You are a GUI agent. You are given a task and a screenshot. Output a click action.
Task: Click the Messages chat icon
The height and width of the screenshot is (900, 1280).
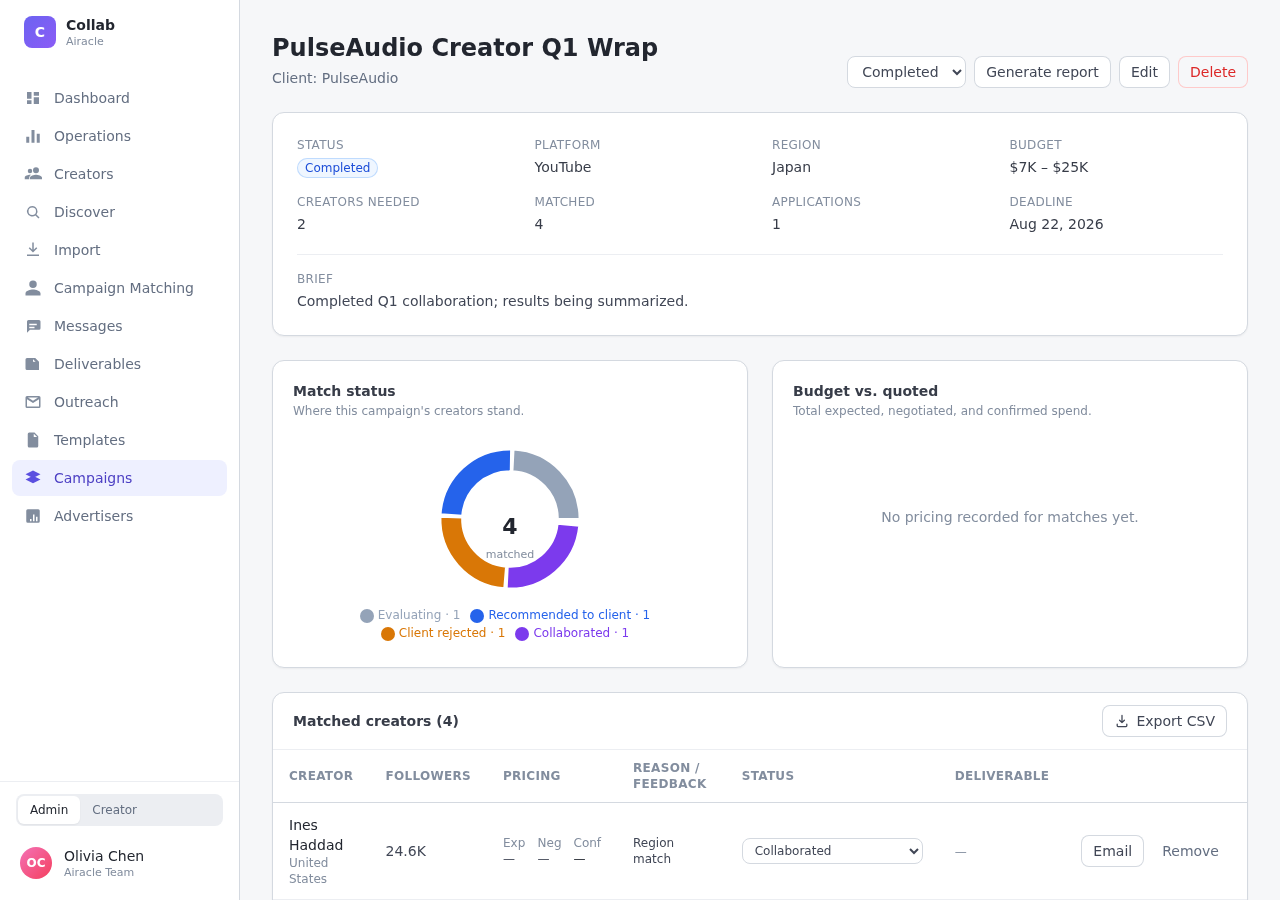tap(33, 326)
